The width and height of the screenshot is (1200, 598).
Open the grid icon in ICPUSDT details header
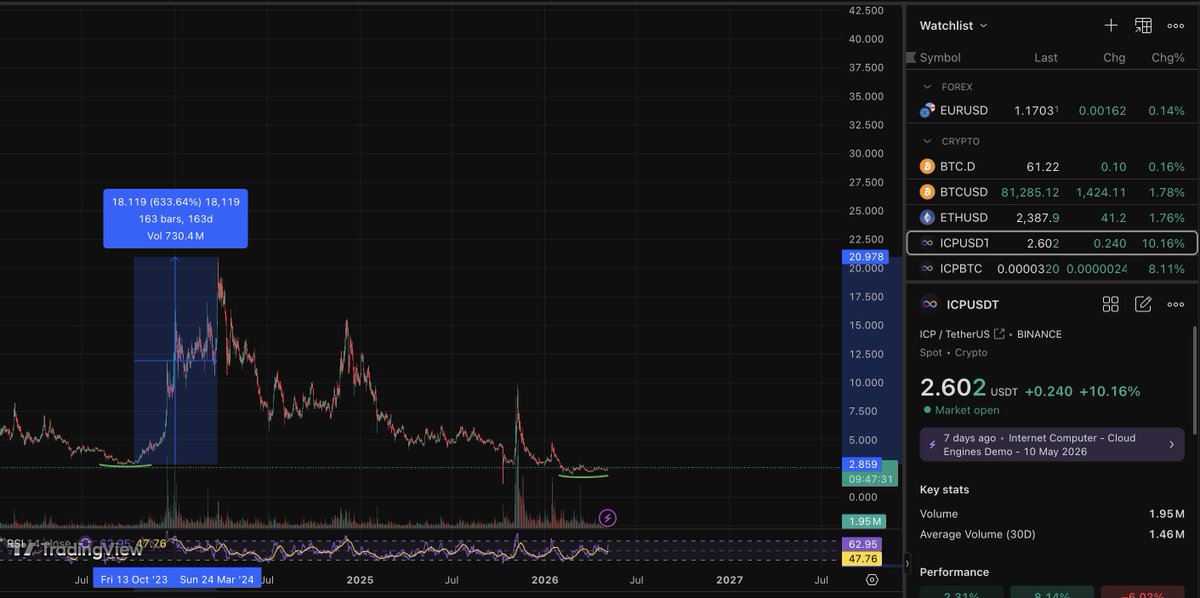(1110, 304)
